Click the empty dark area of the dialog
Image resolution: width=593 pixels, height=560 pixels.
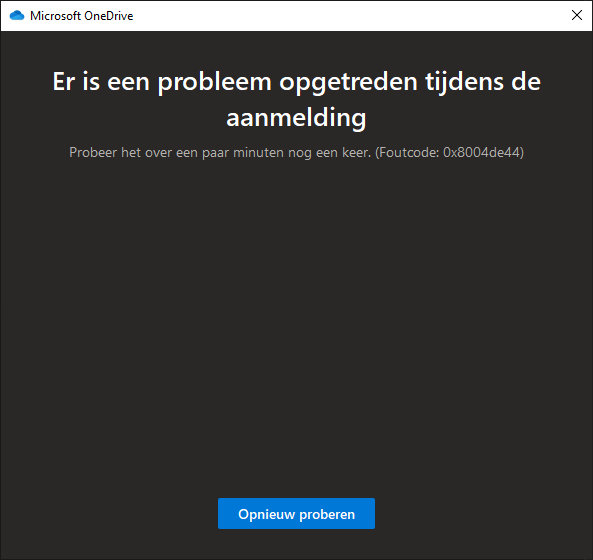[x=296, y=321]
